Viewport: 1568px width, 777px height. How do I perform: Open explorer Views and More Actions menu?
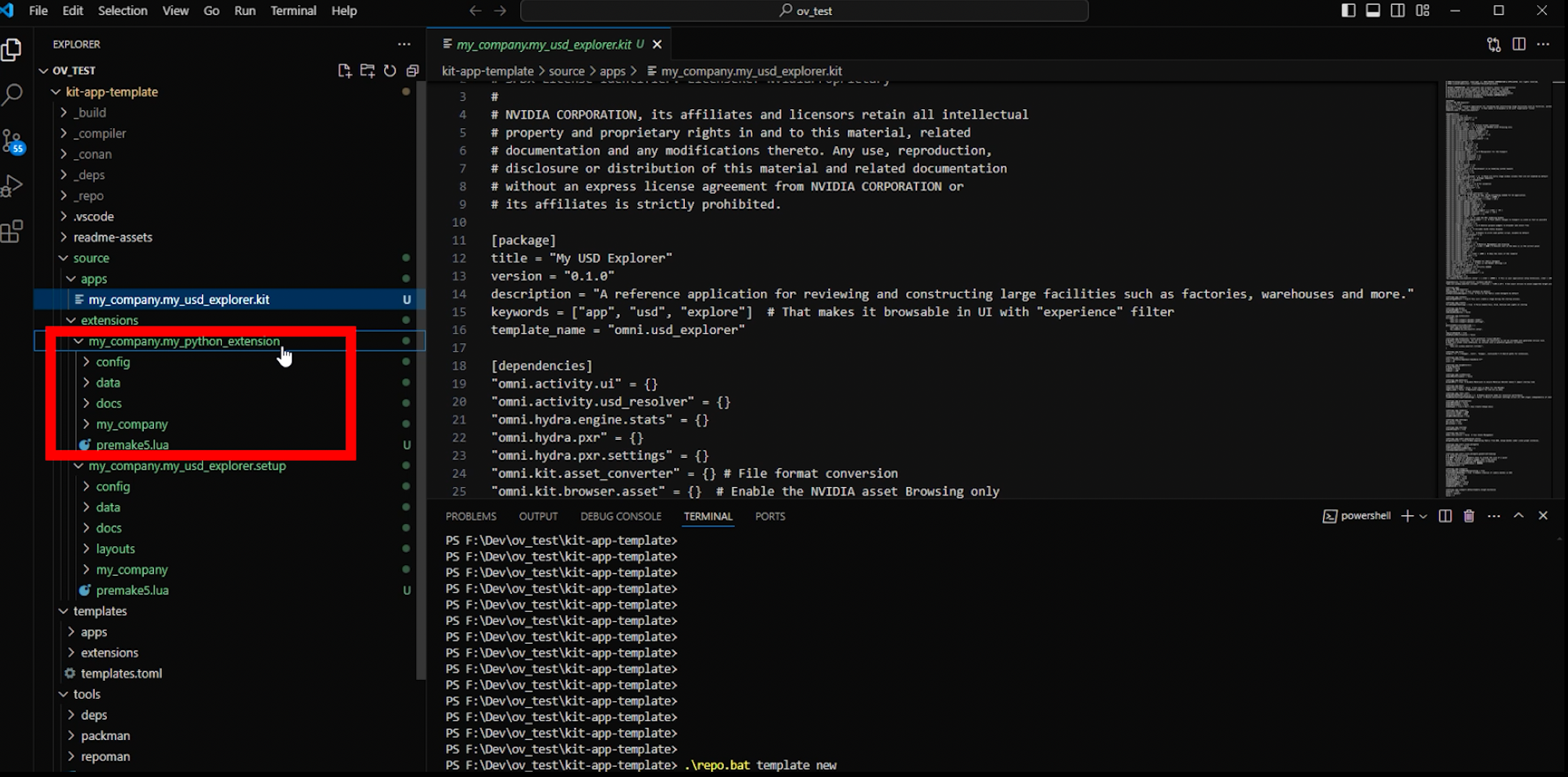point(404,44)
